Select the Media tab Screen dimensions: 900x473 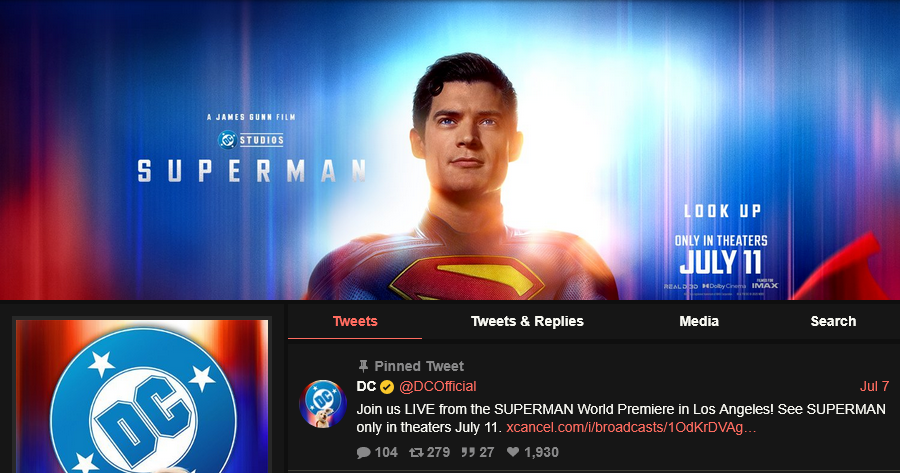[x=699, y=321]
